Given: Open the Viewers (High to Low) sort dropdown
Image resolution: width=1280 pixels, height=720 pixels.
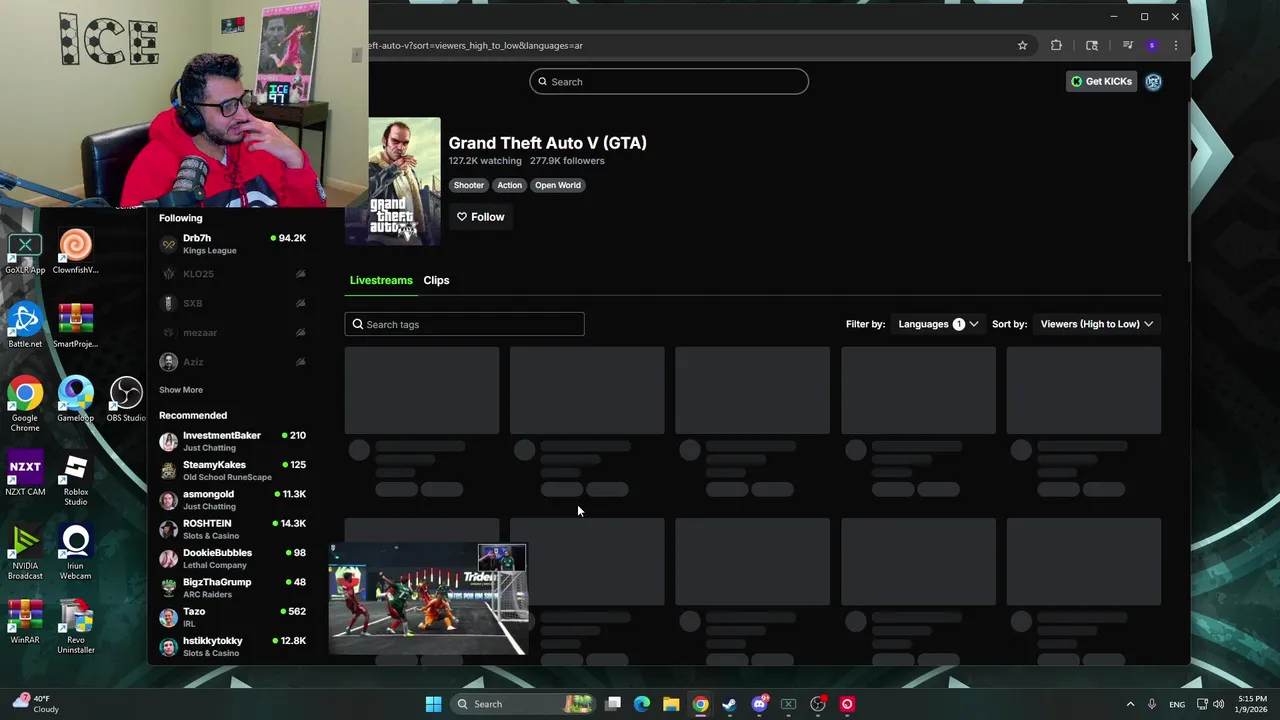Looking at the screenshot, I should pyautogui.click(x=1097, y=324).
